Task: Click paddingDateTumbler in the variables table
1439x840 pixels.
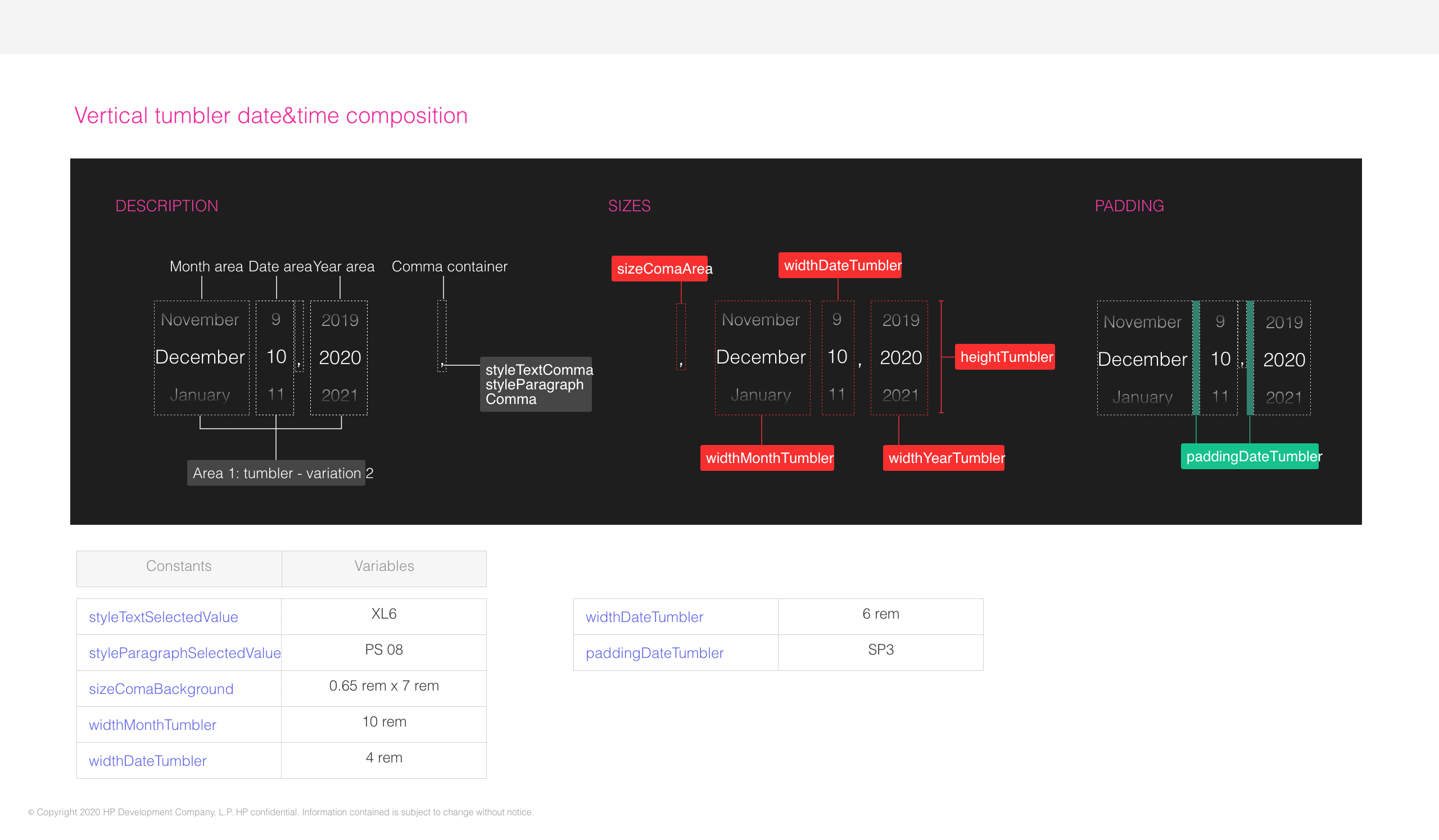Action: (x=654, y=653)
